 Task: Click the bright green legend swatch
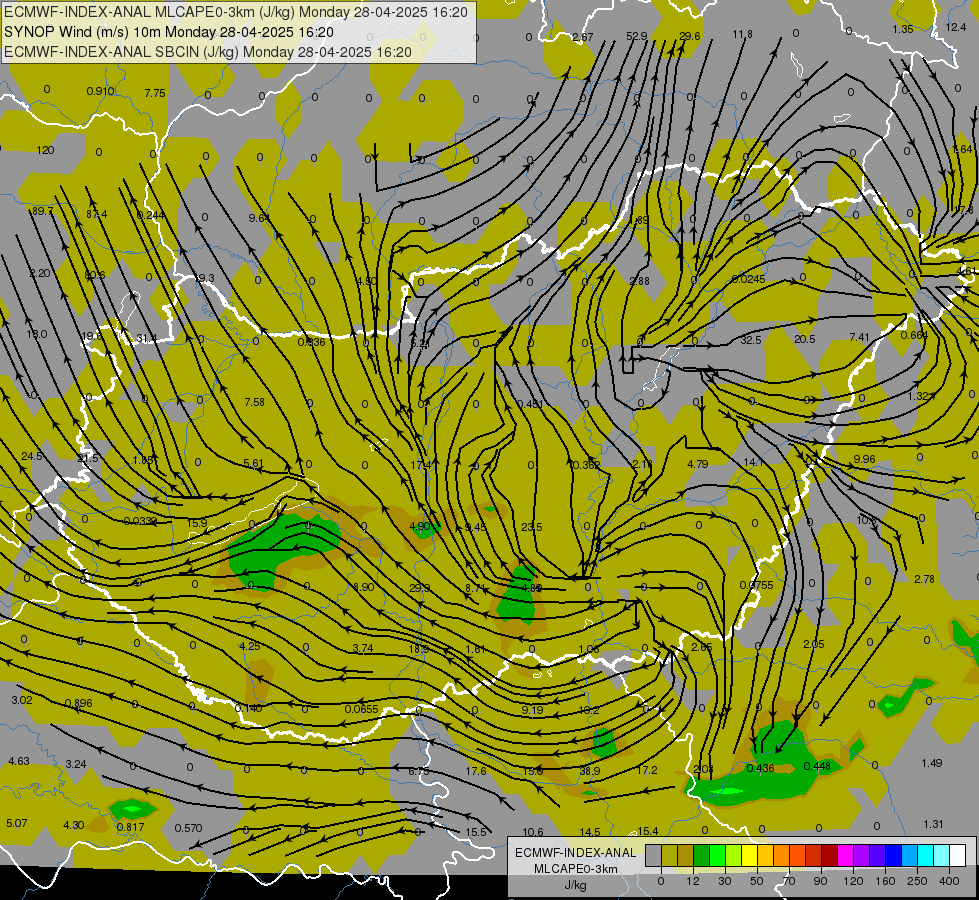click(x=717, y=856)
